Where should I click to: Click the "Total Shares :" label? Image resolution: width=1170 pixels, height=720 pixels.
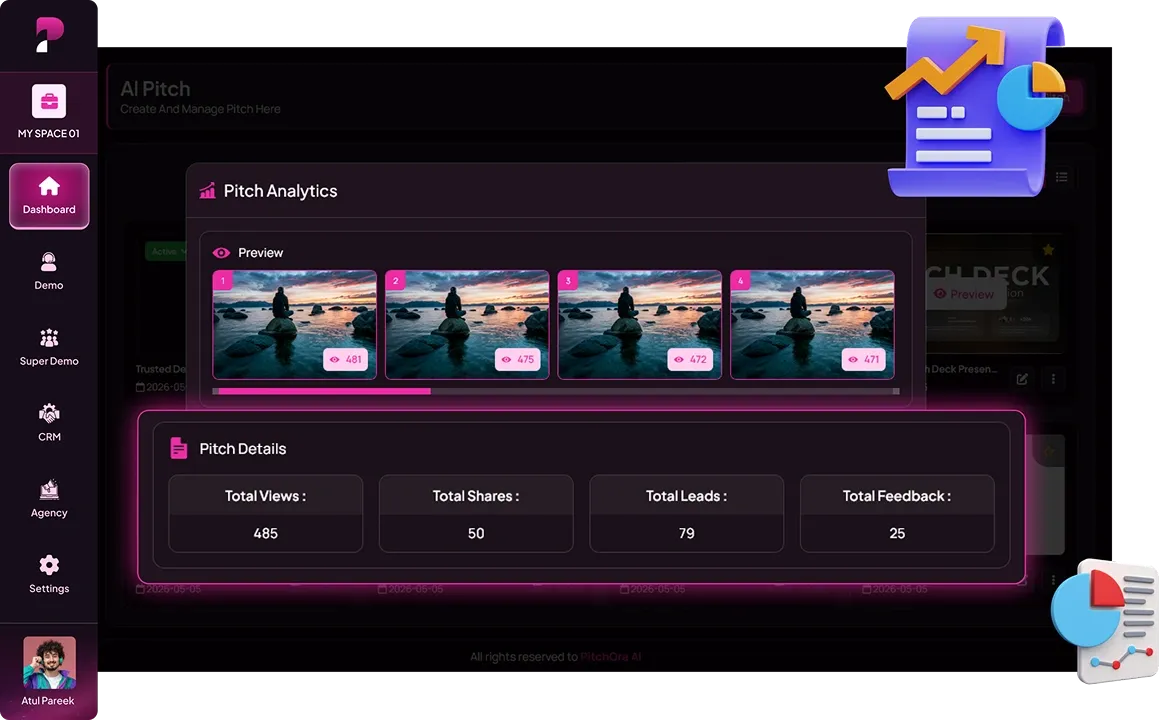[476, 496]
